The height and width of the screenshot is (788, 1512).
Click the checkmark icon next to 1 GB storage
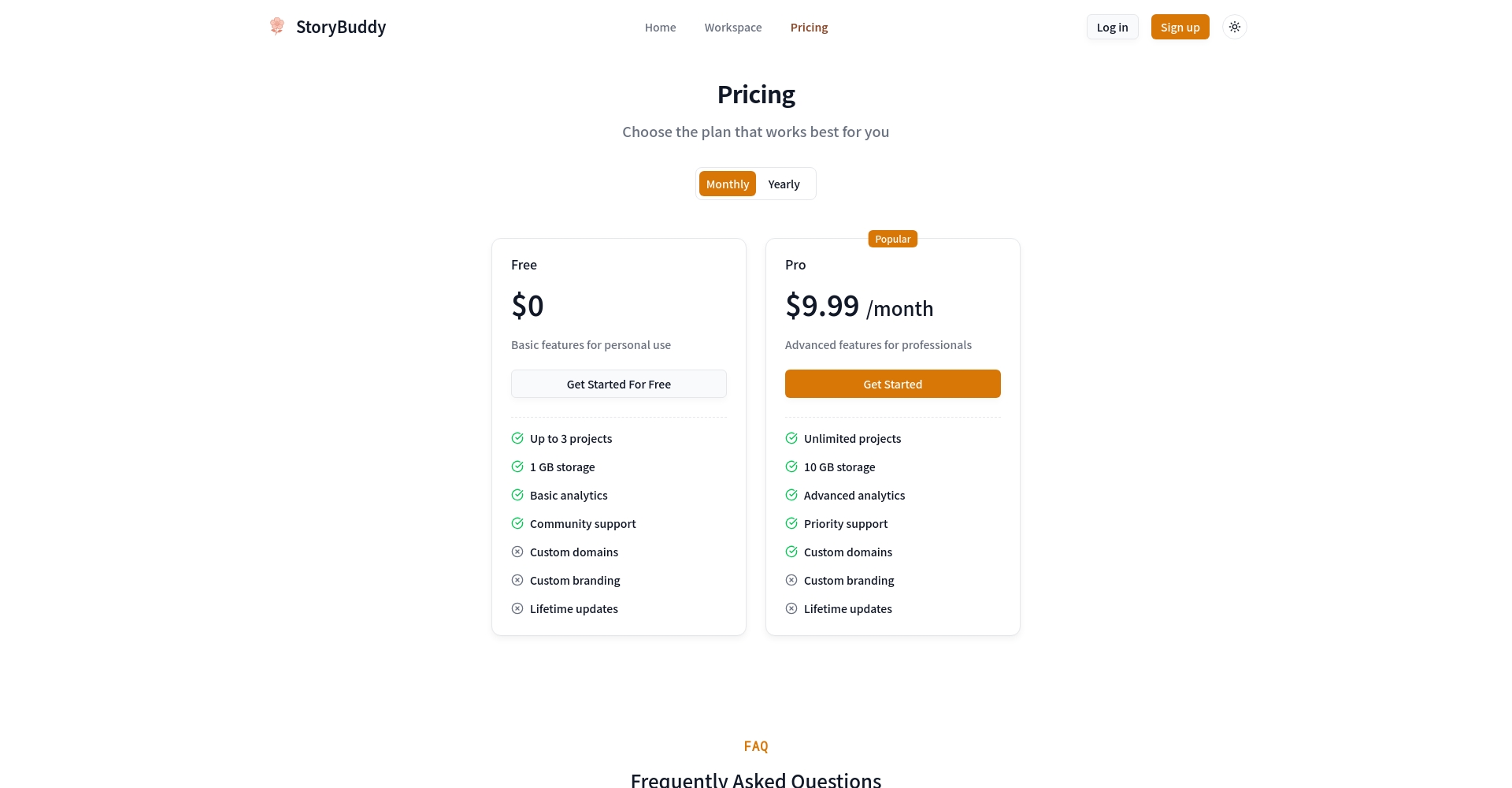click(x=517, y=466)
